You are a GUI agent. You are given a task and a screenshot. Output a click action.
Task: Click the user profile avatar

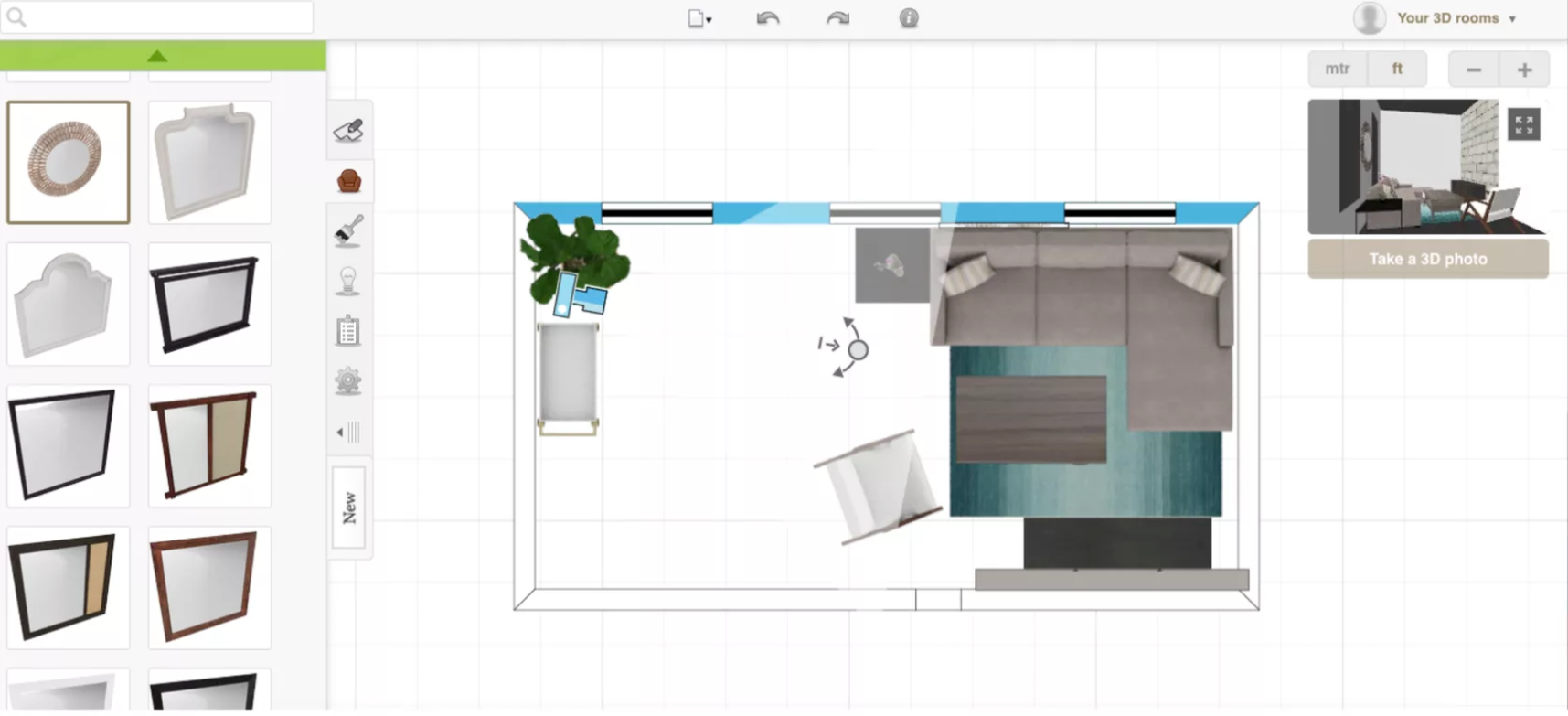(x=1370, y=18)
